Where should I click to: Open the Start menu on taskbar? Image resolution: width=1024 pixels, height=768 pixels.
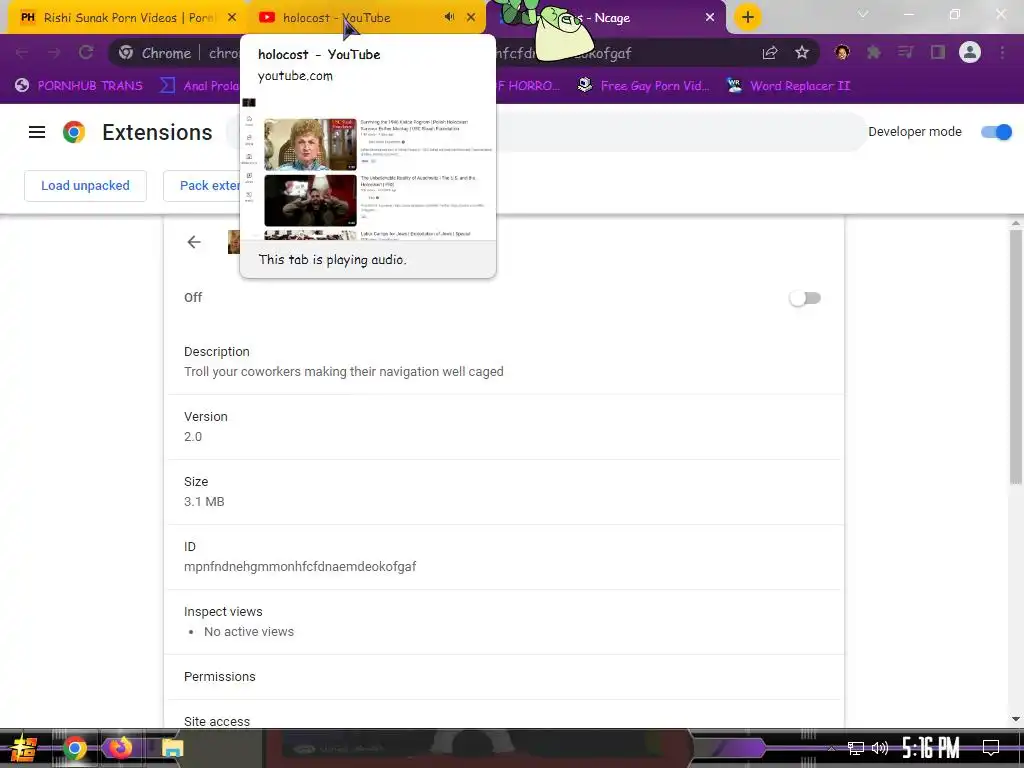pyautogui.click(x=23, y=748)
